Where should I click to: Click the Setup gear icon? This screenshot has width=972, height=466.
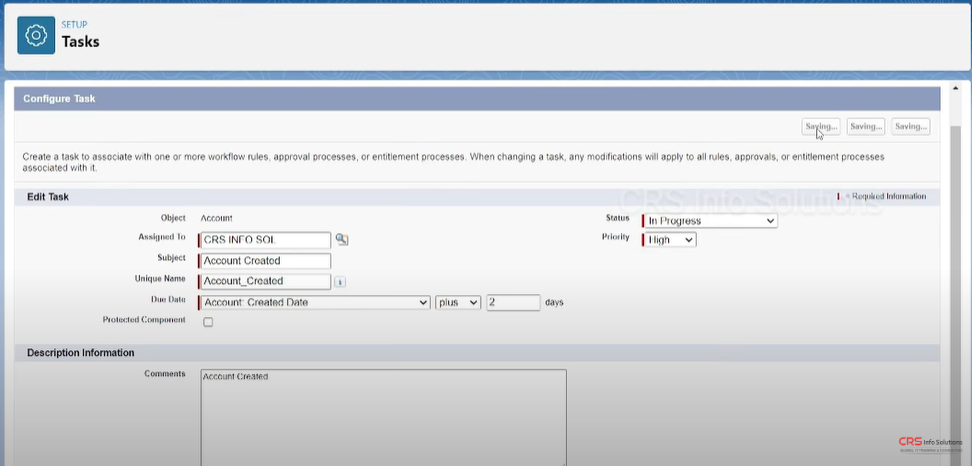point(36,35)
